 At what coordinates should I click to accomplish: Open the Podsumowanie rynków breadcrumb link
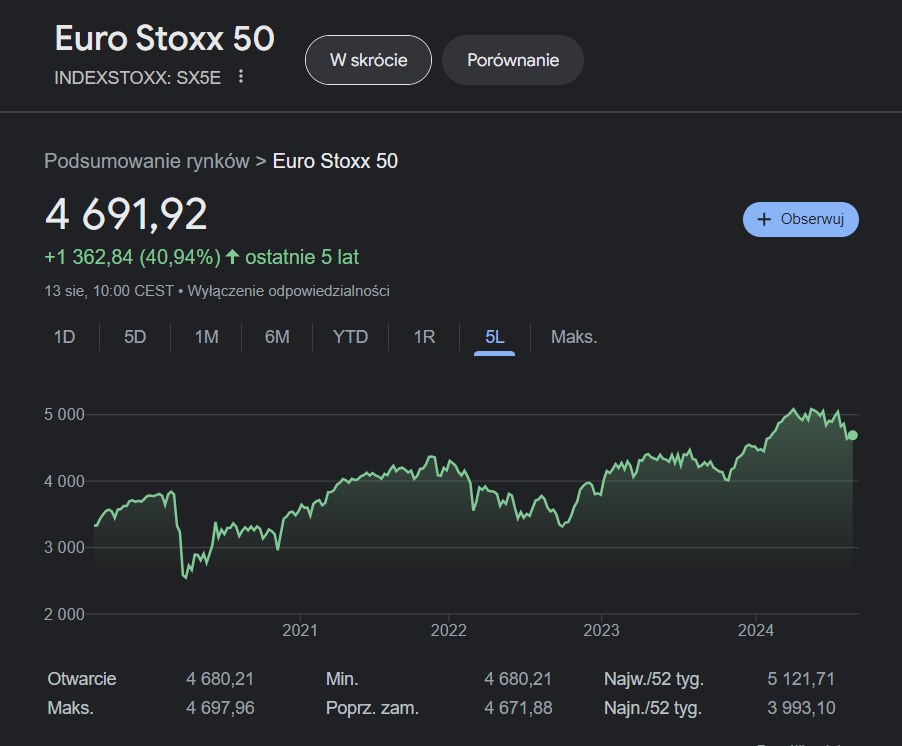click(147, 161)
